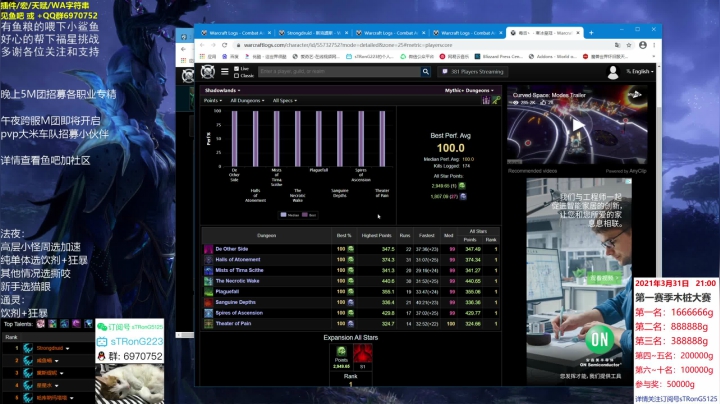Click the green points icon under Expansion All Stars
The image size is (720, 404).
(x=341, y=352)
